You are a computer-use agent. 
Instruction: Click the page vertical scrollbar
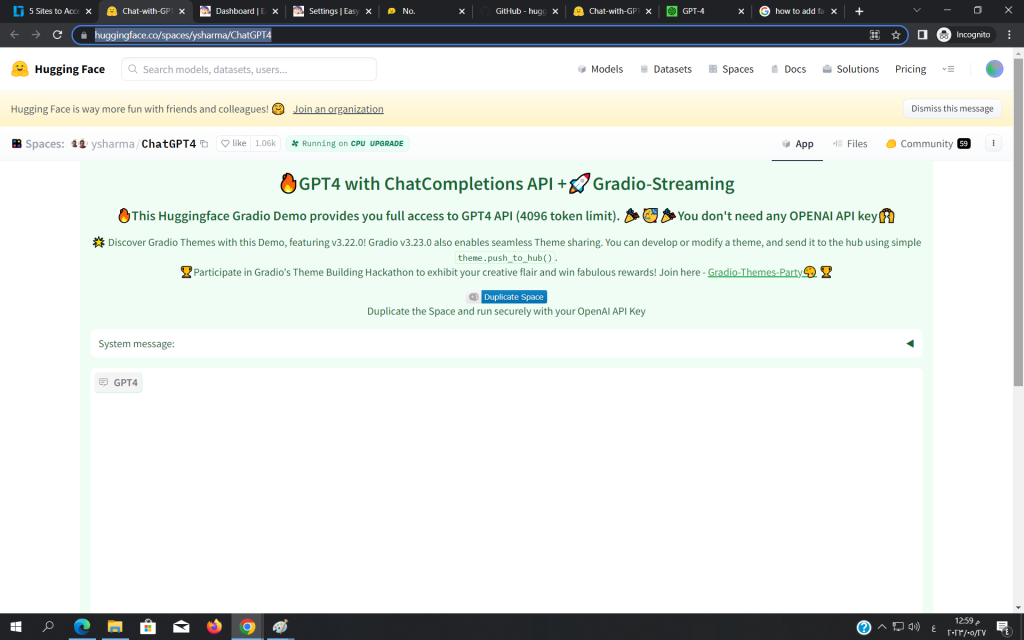pyautogui.click(x=1018, y=221)
